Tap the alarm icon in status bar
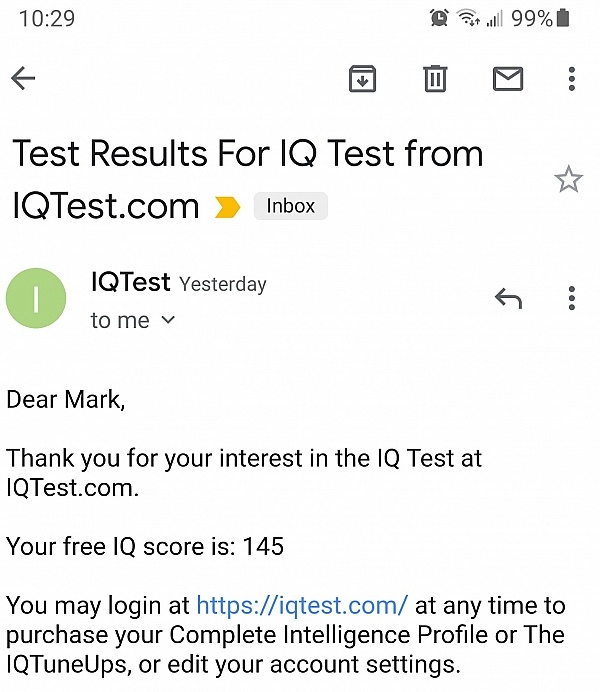 pyautogui.click(x=438, y=18)
